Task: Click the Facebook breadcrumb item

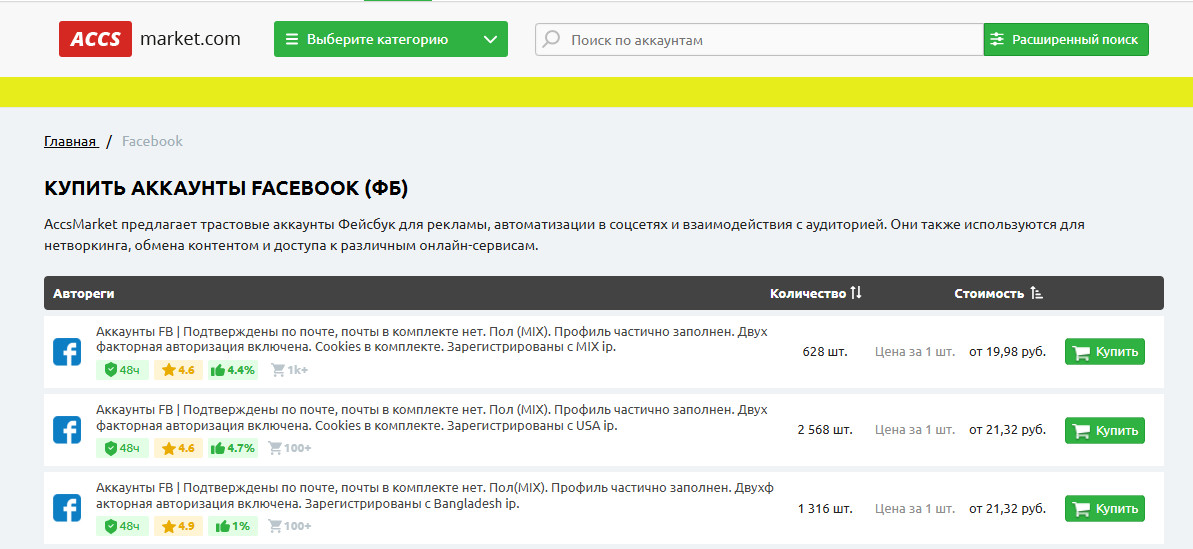Action: (x=152, y=141)
